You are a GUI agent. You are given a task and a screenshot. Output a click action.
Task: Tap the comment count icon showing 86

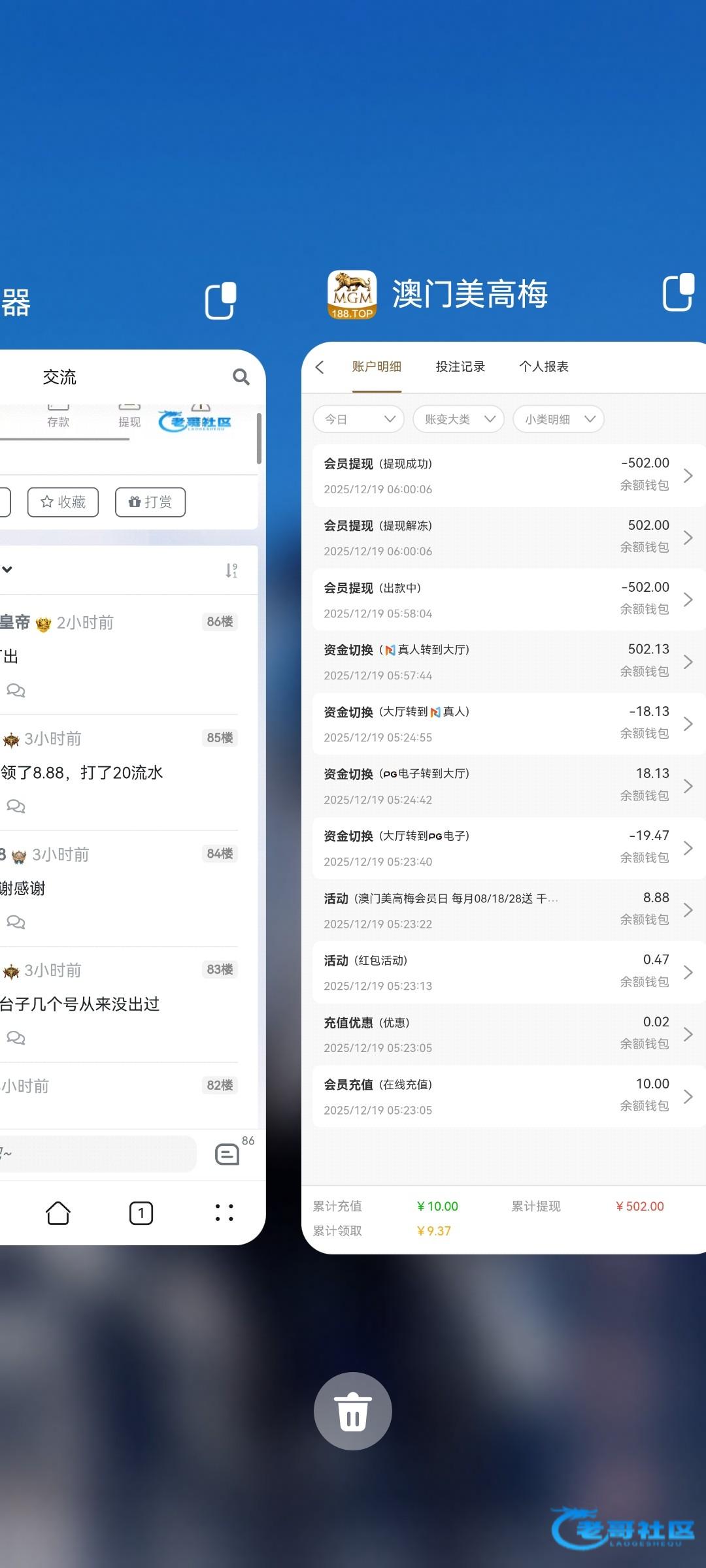[x=228, y=1154]
